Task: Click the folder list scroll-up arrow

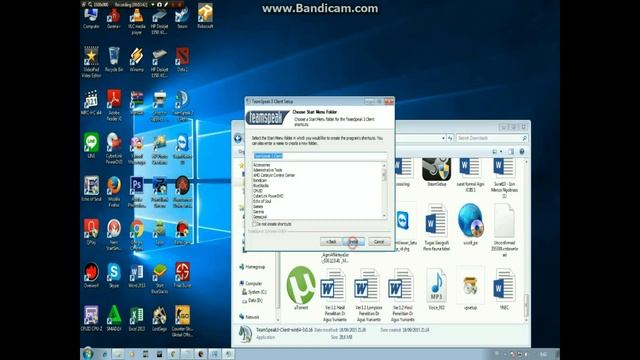Action: point(384,165)
